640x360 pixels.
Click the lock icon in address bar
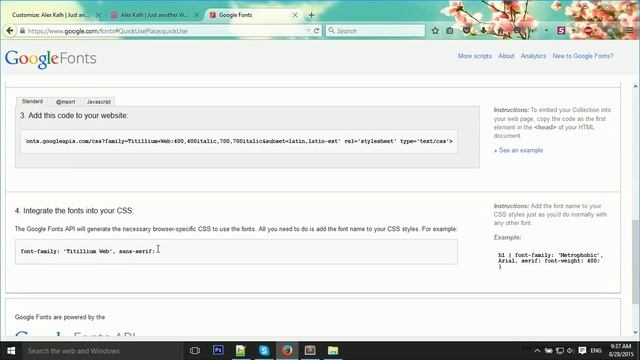tap(22, 31)
